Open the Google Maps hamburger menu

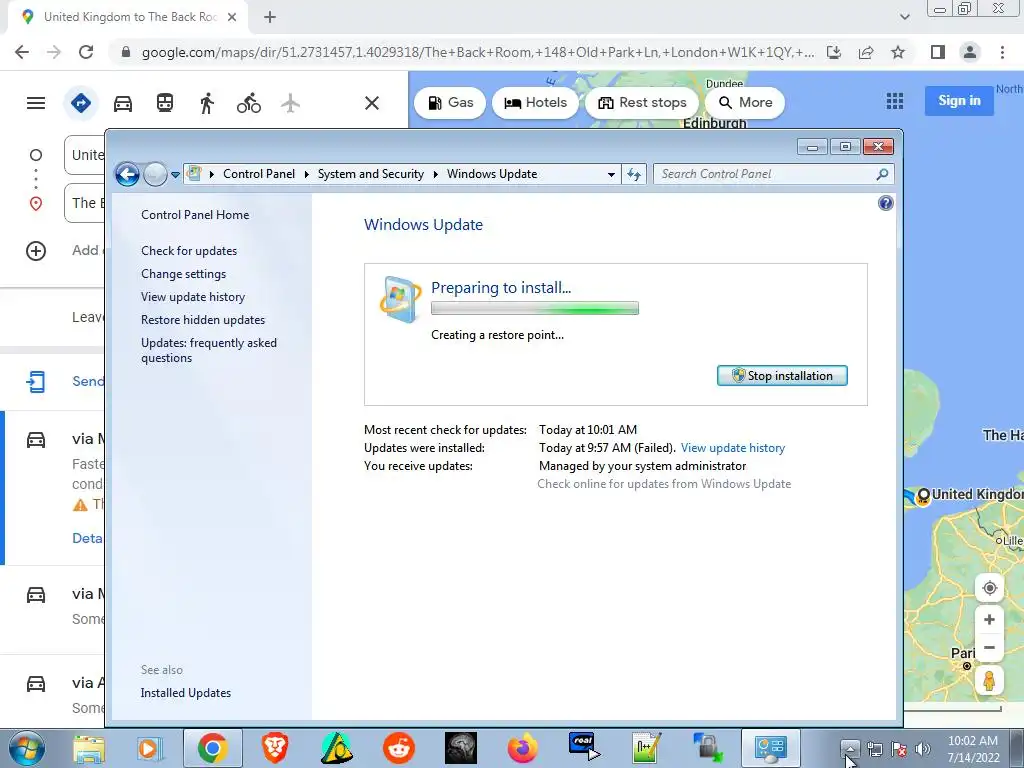pyautogui.click(x=36, y=103)
